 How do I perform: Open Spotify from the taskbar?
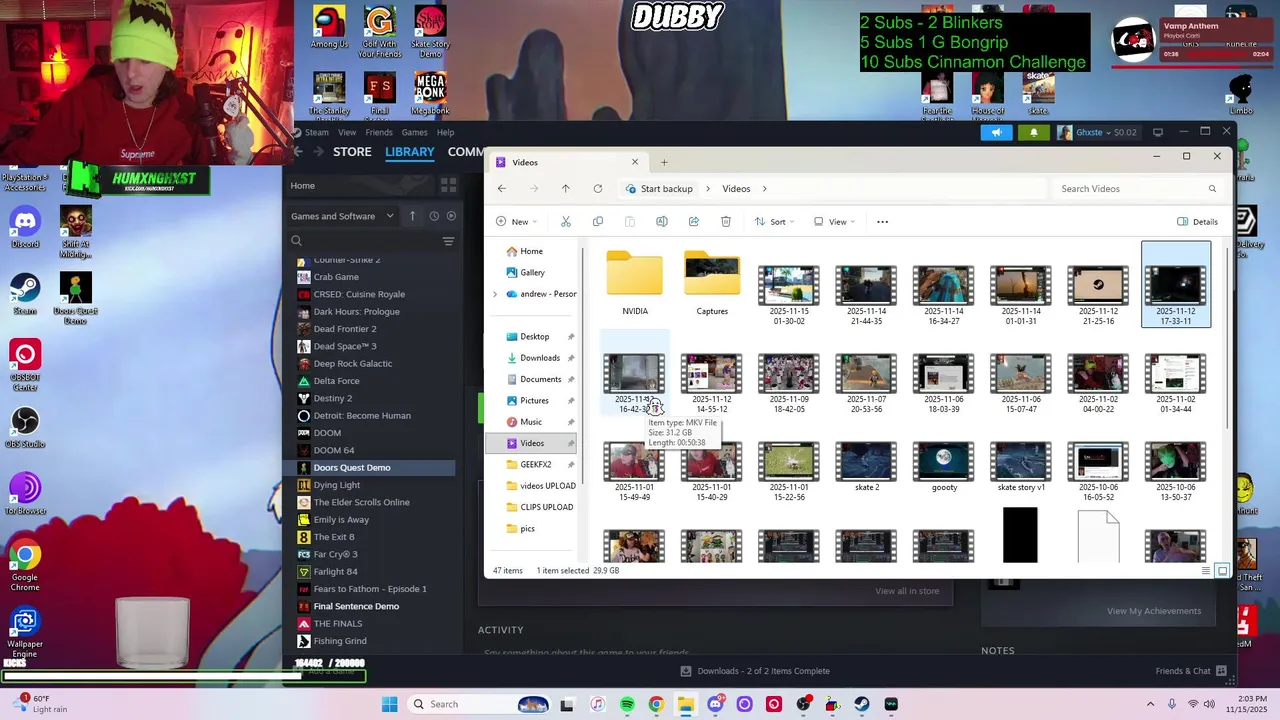click(x=627, y=704)
